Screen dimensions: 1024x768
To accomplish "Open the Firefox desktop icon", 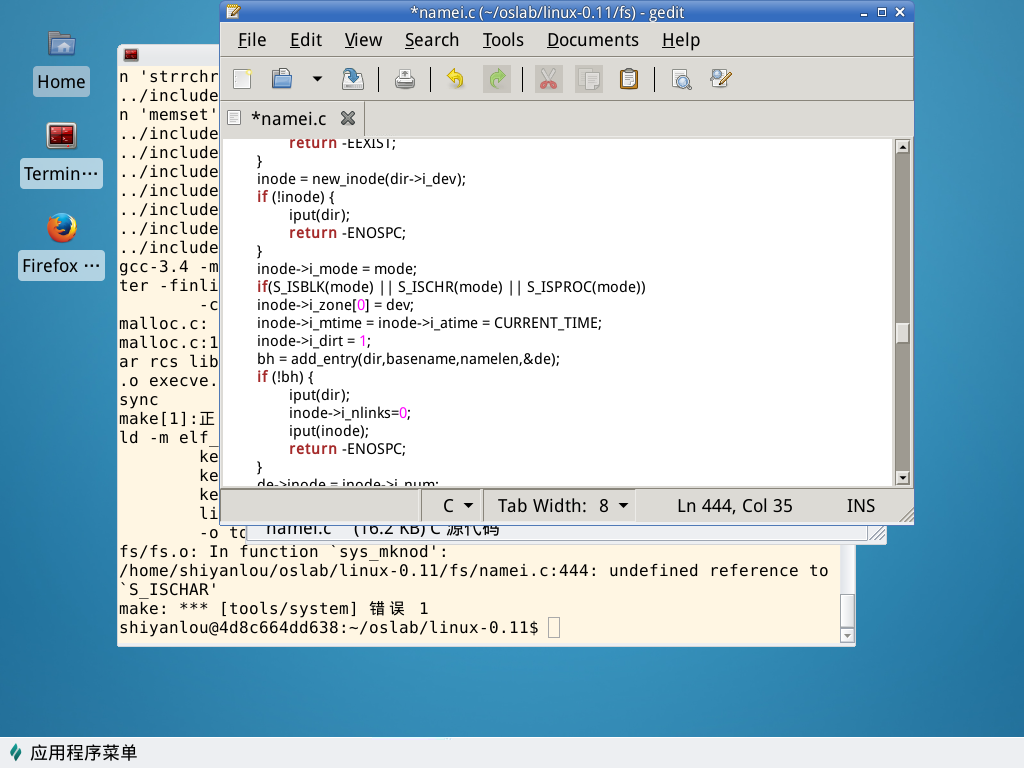I will coord(62,229).
